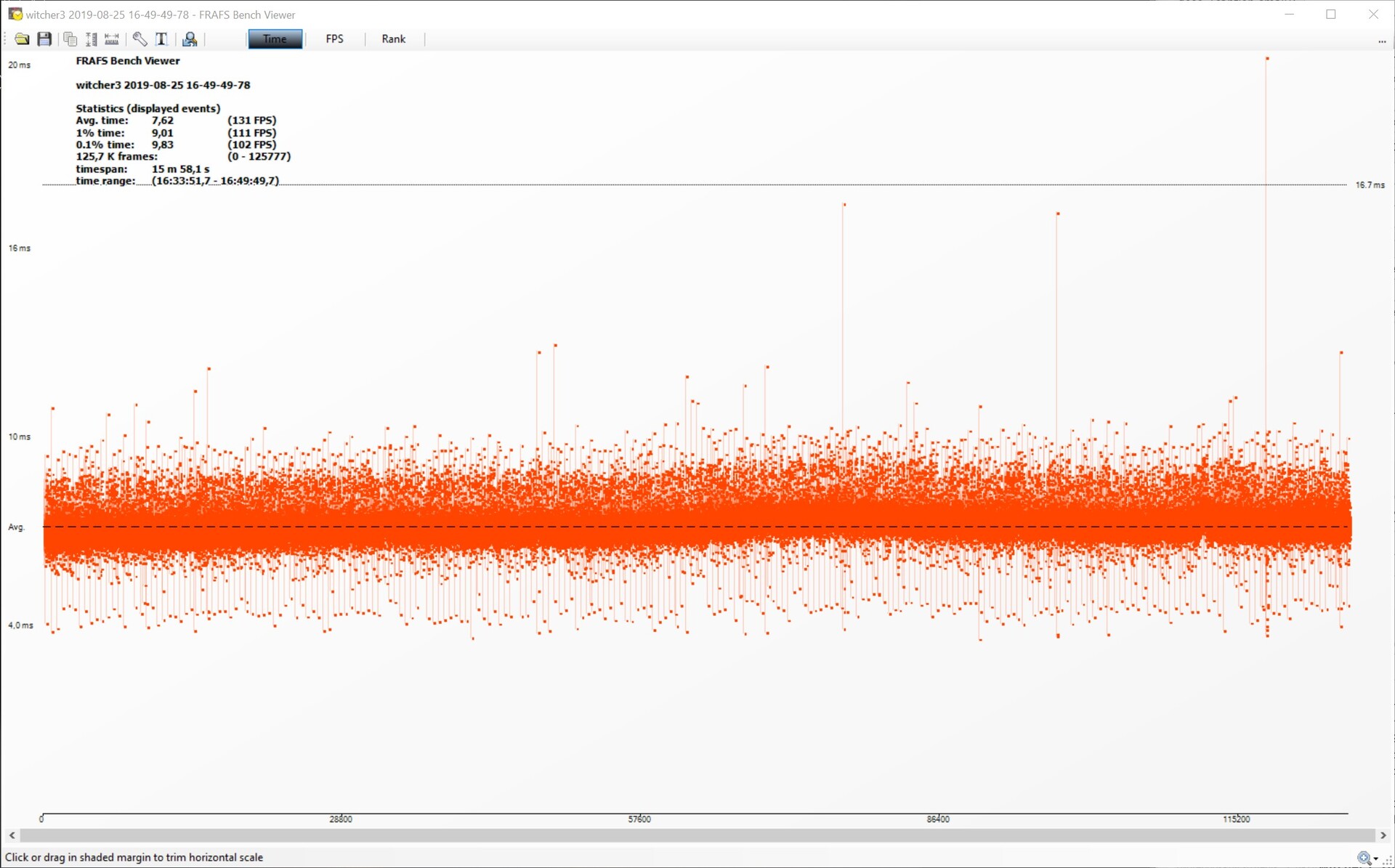
Task: Click the 16.7 ms reference line label
Action: (x=1370, y=185)
